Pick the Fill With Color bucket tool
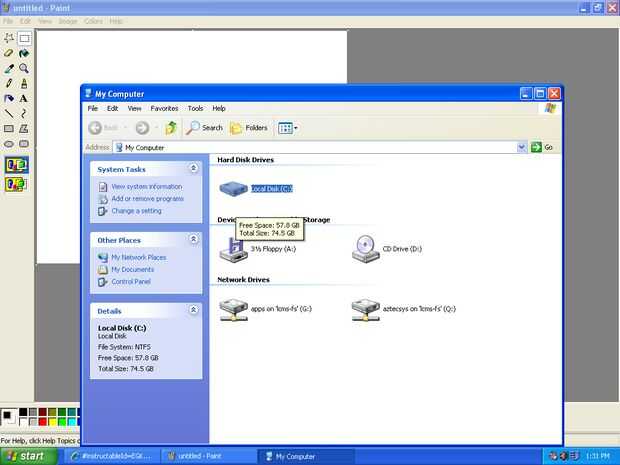Viewport: 620px width, 465px height. click(x=24, y=53)
